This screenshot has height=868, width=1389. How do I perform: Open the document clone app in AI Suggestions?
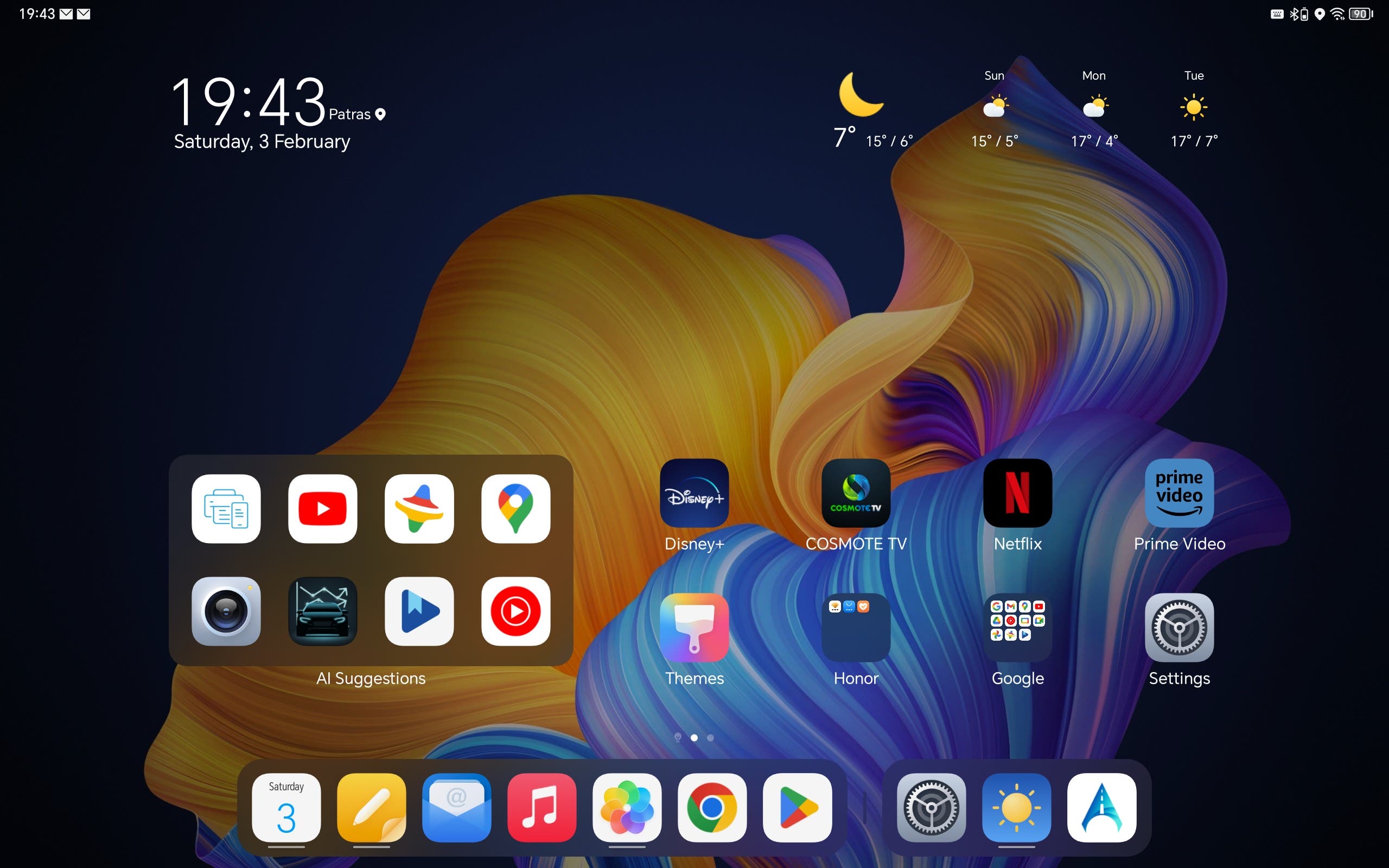tap(226, 509)
